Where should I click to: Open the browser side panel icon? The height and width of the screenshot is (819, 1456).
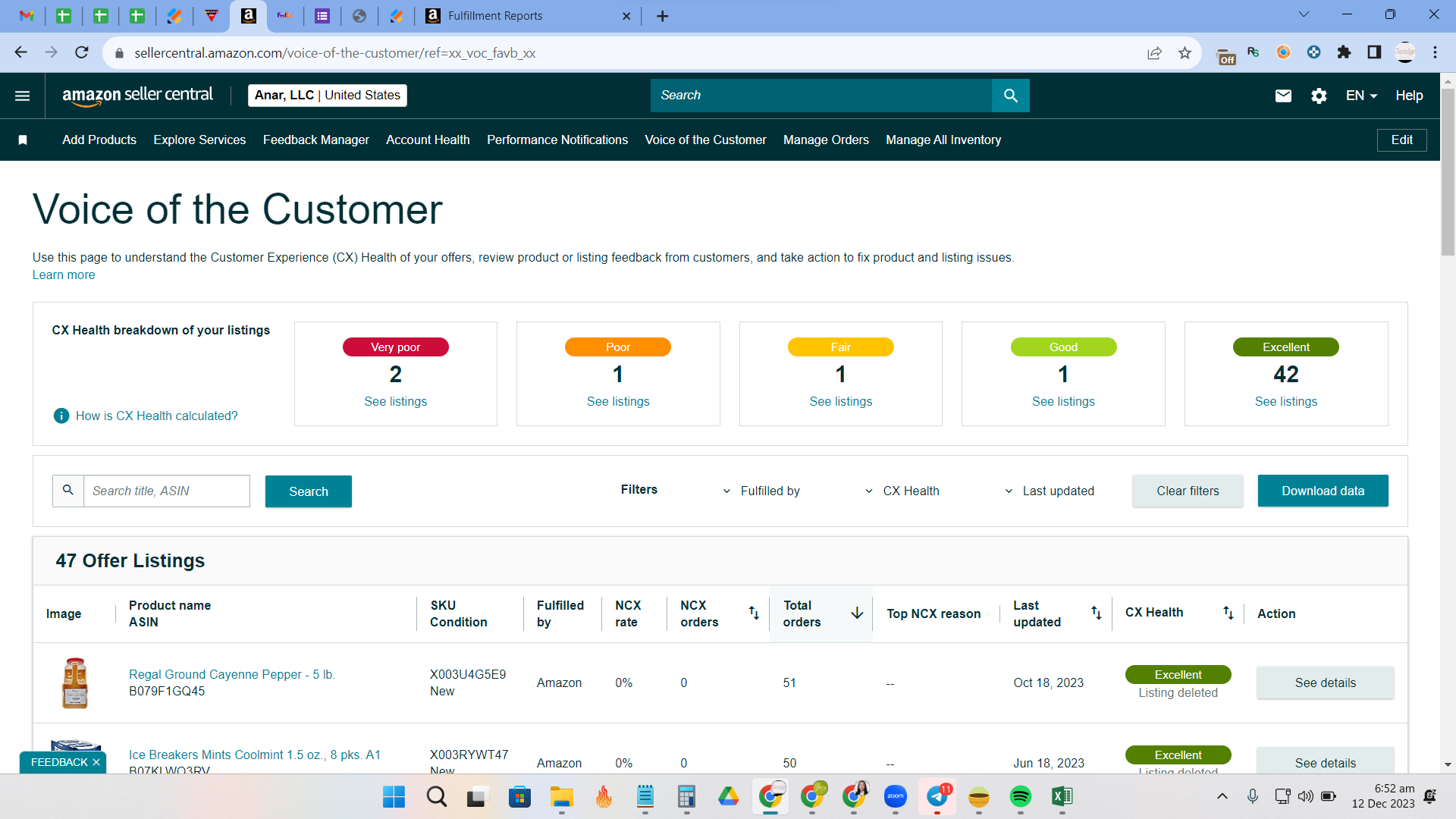coord(1374,52)
